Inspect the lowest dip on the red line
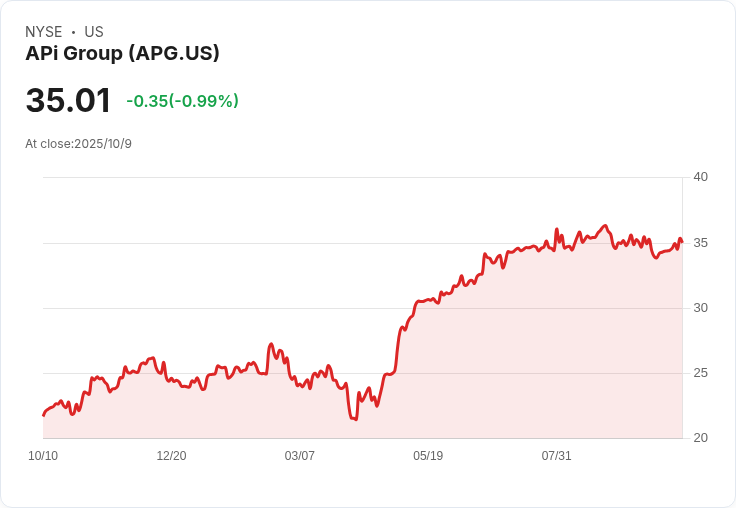The image size is (736, 508). (x=355, y=419)
